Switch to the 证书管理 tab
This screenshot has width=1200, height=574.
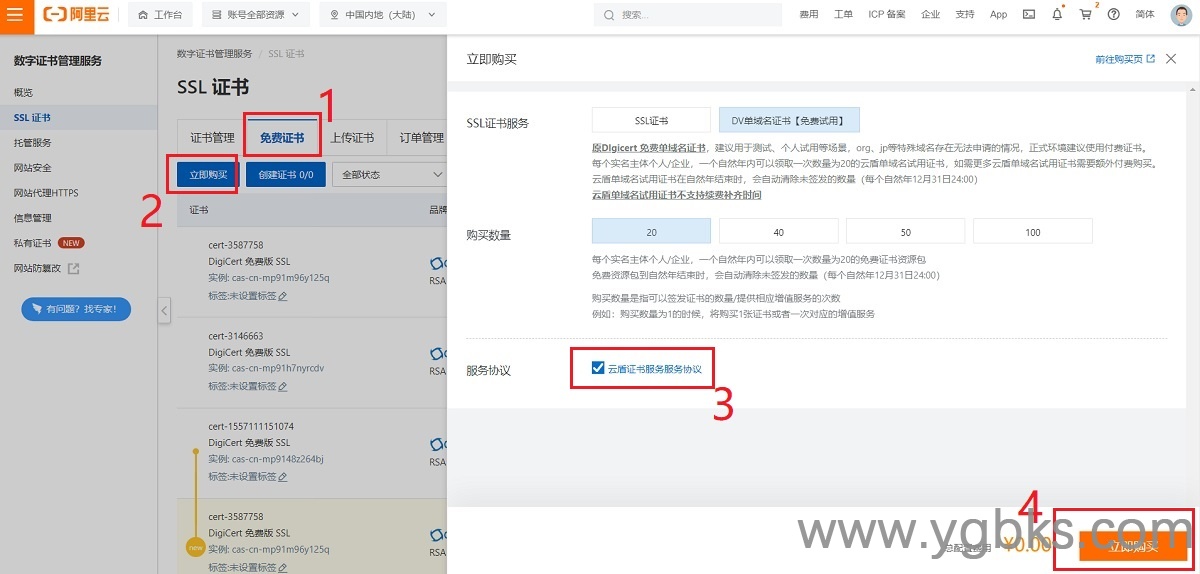coord(212,138)
